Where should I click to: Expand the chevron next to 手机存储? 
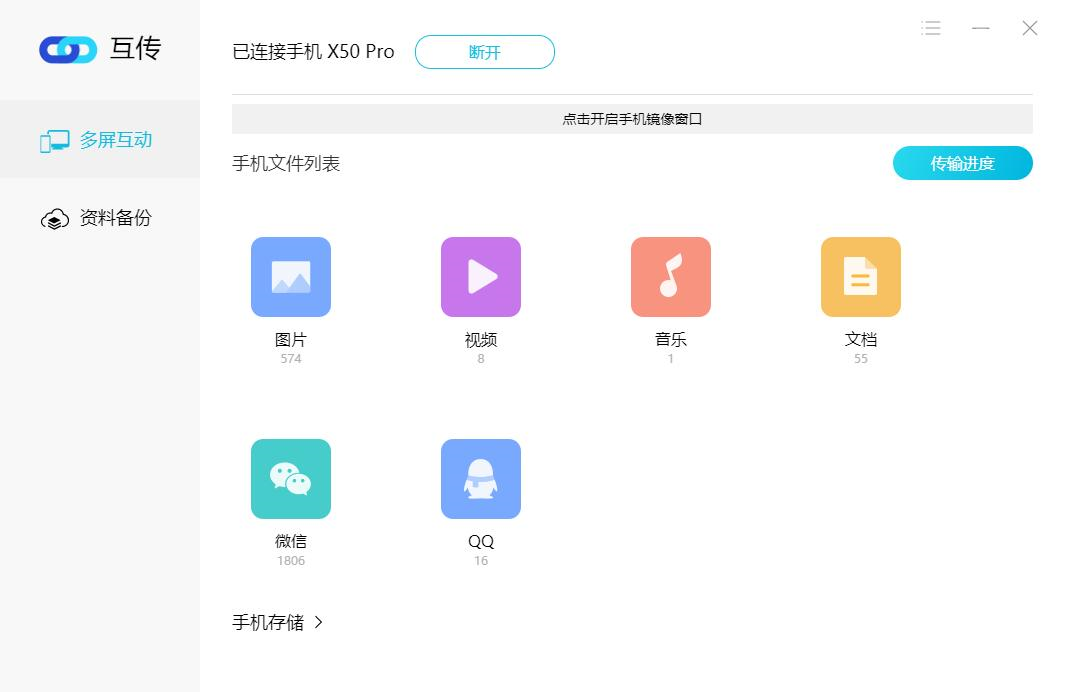coord(319,622)
